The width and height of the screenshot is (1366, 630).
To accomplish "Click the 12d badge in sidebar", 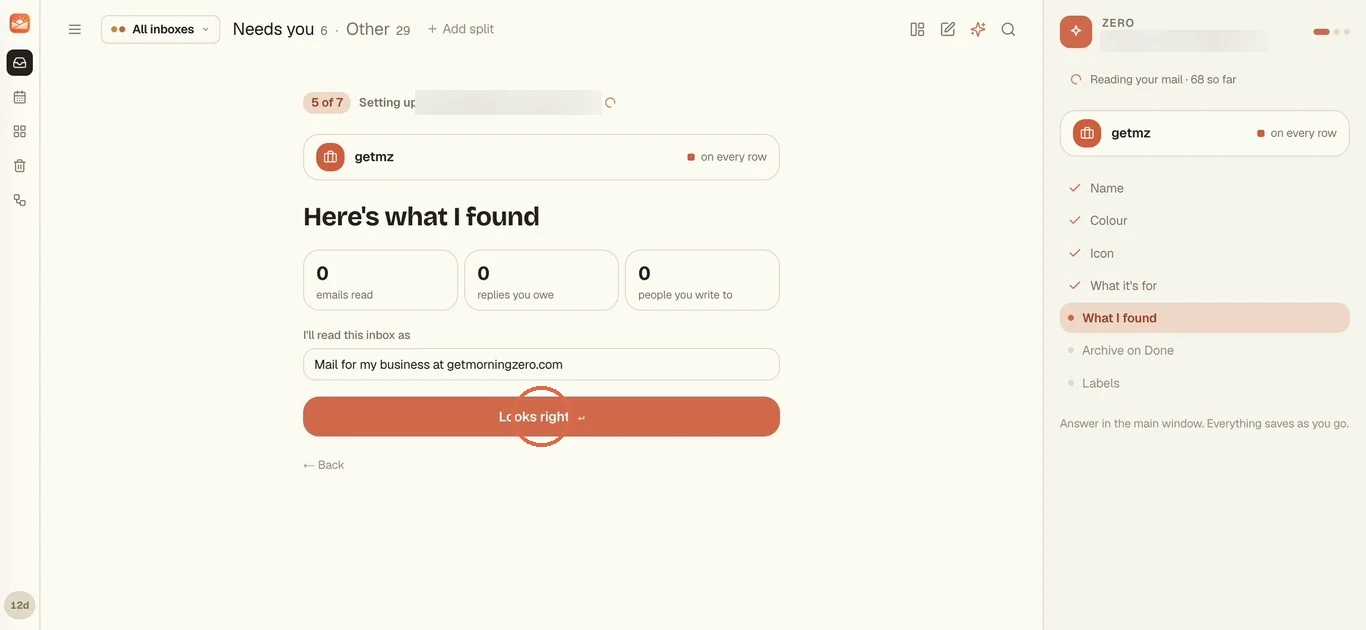I will (x=20, y=605).
